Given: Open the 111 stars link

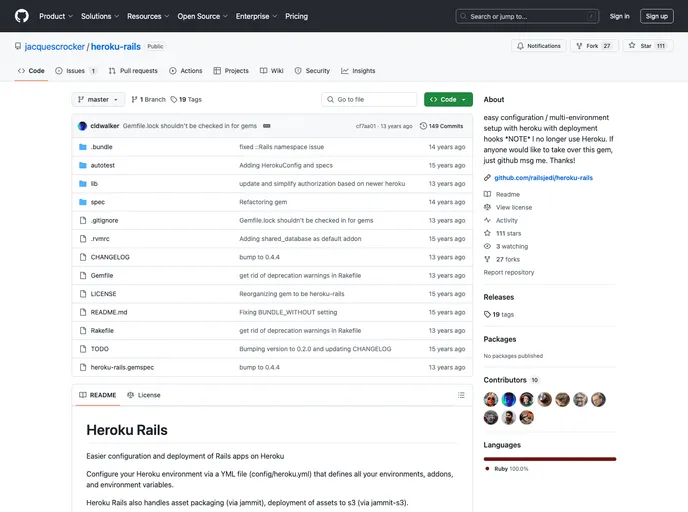Looking at the screenshot, I should pos(503,233).
